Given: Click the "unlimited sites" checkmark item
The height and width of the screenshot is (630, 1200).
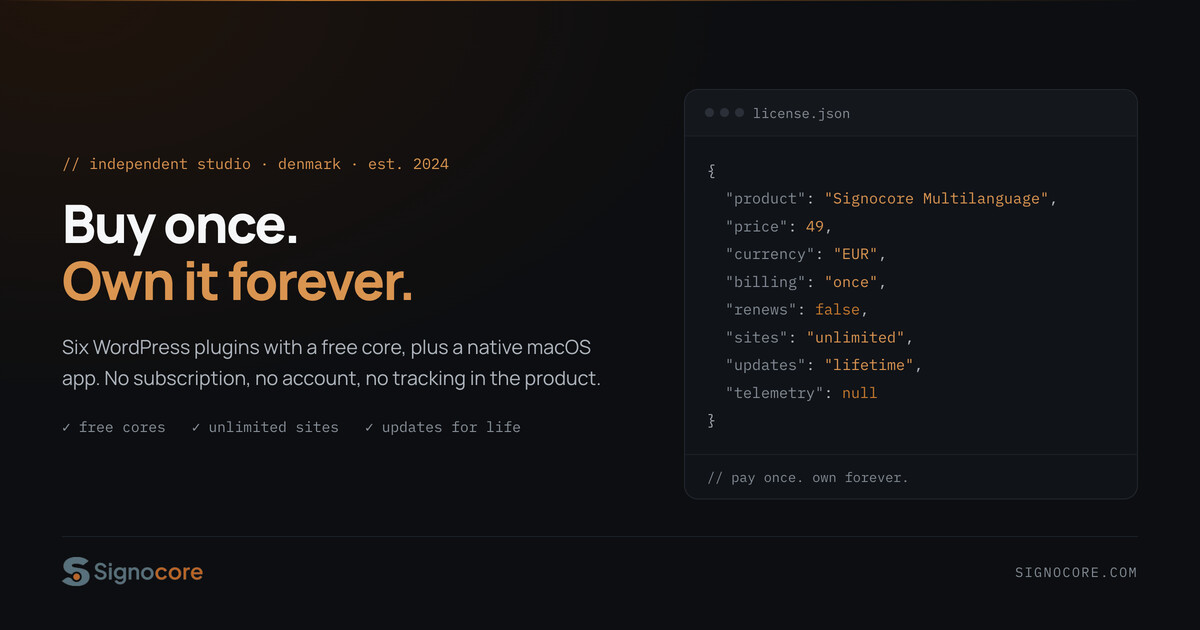Looking at the screenshot, I should [x=265, y=427].
